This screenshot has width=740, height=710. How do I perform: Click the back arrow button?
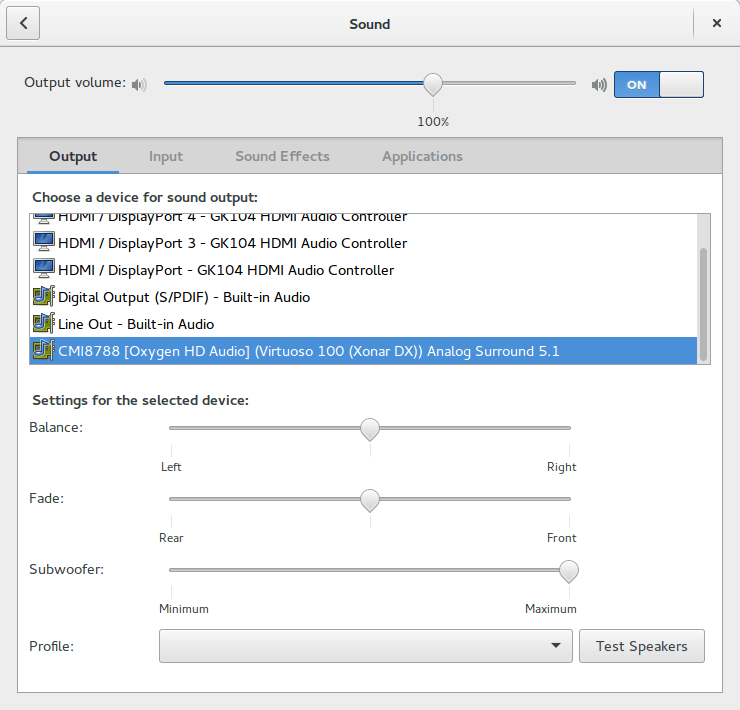[x=23, y=23]
